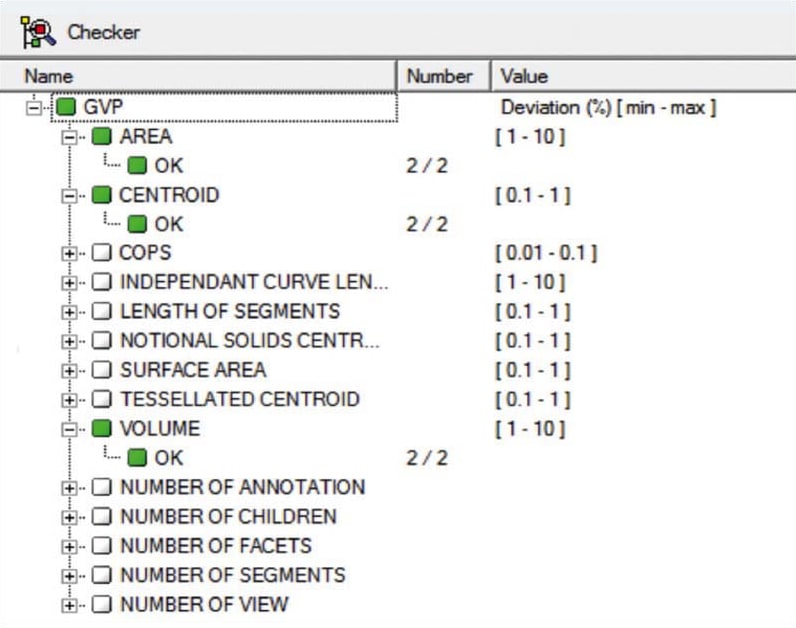
Task: Sort by the Name column header
Action: click(198, 76)
